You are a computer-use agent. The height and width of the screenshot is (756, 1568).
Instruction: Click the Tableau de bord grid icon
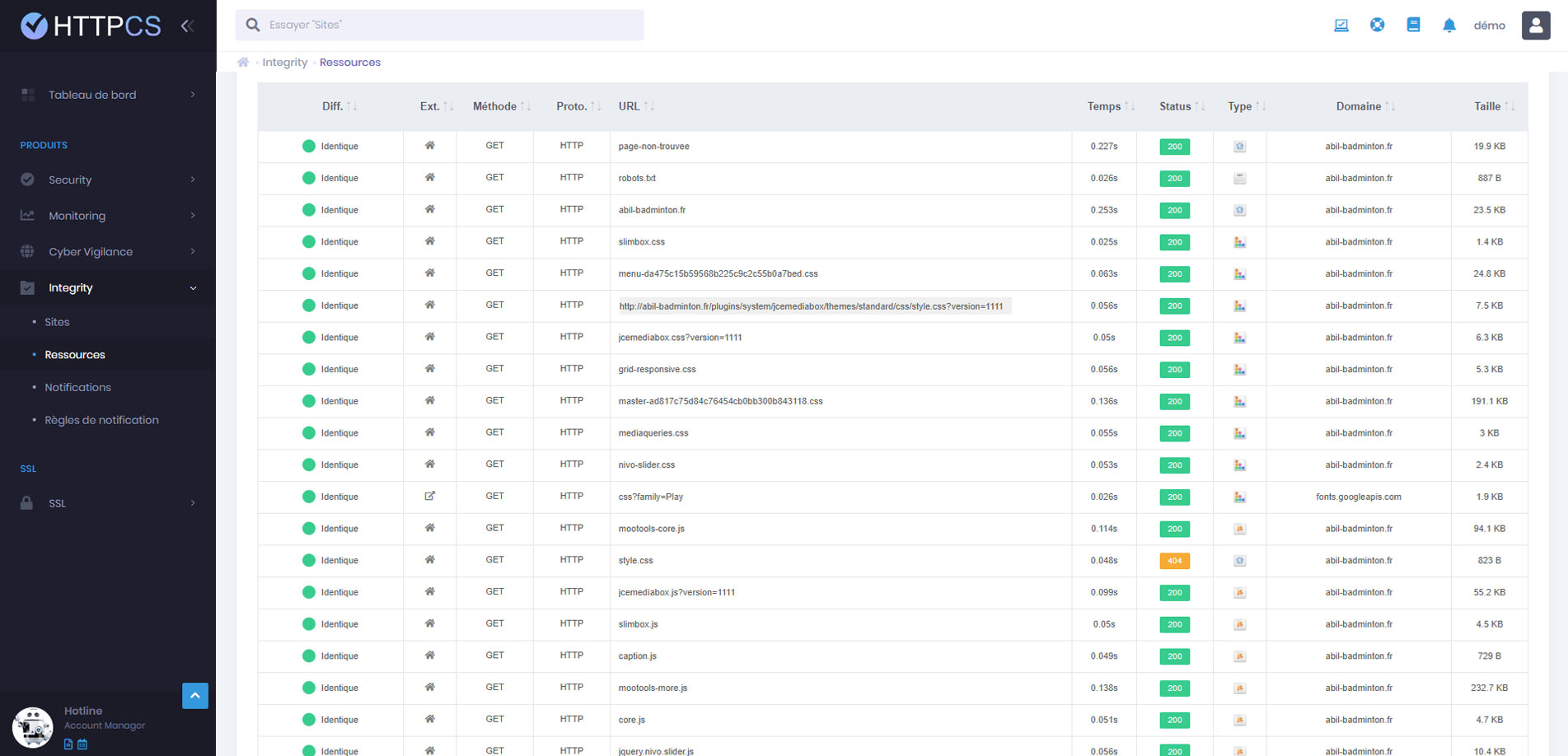[28, 95]
